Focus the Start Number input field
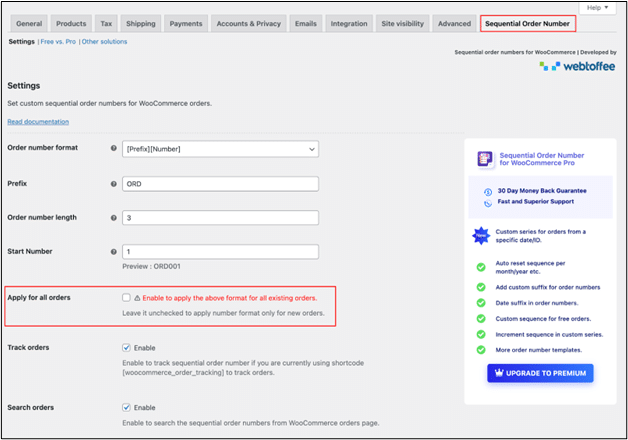This screenshot has height=440, width=628. click(x=220, y=252)
